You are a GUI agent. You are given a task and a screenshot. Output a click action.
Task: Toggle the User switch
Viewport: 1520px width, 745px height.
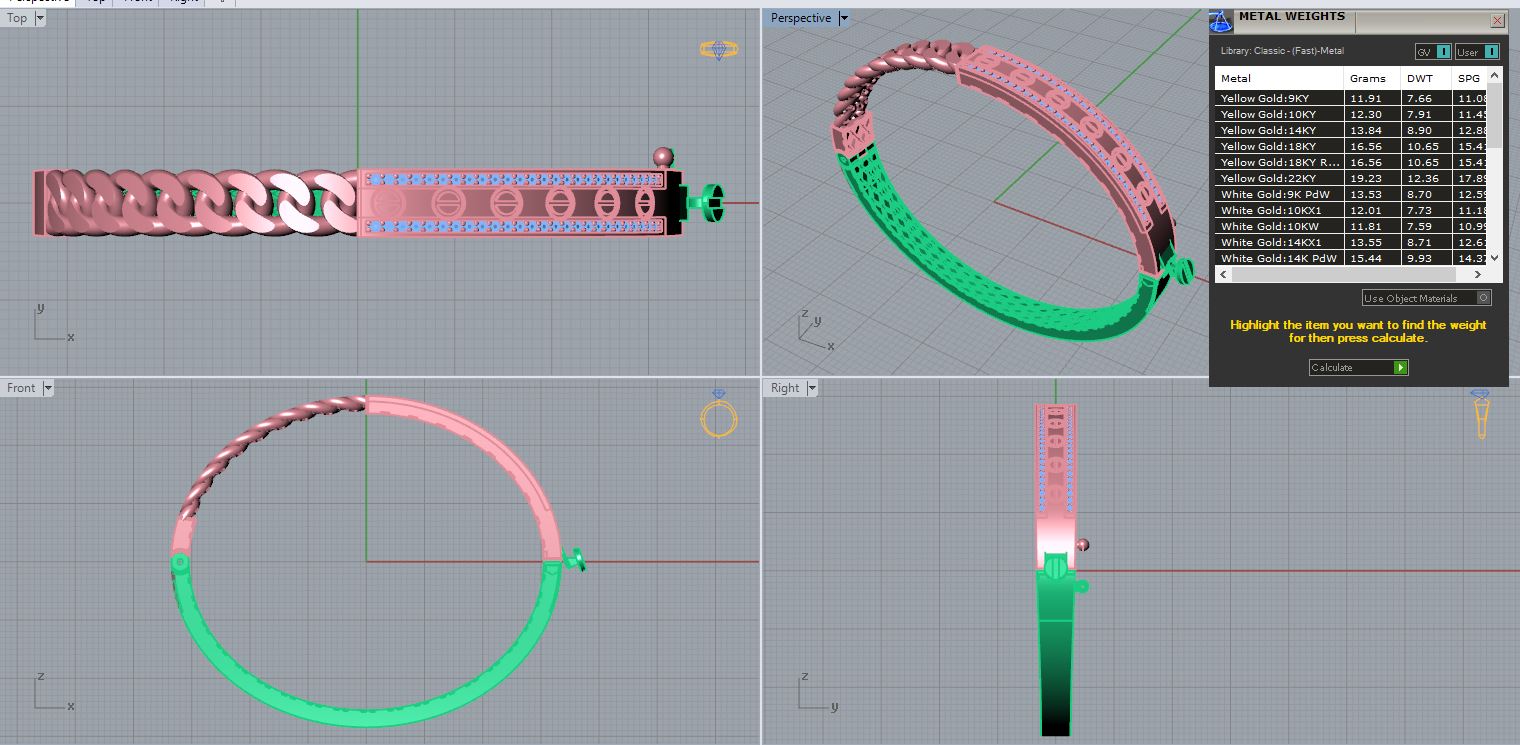[1478, 52]
